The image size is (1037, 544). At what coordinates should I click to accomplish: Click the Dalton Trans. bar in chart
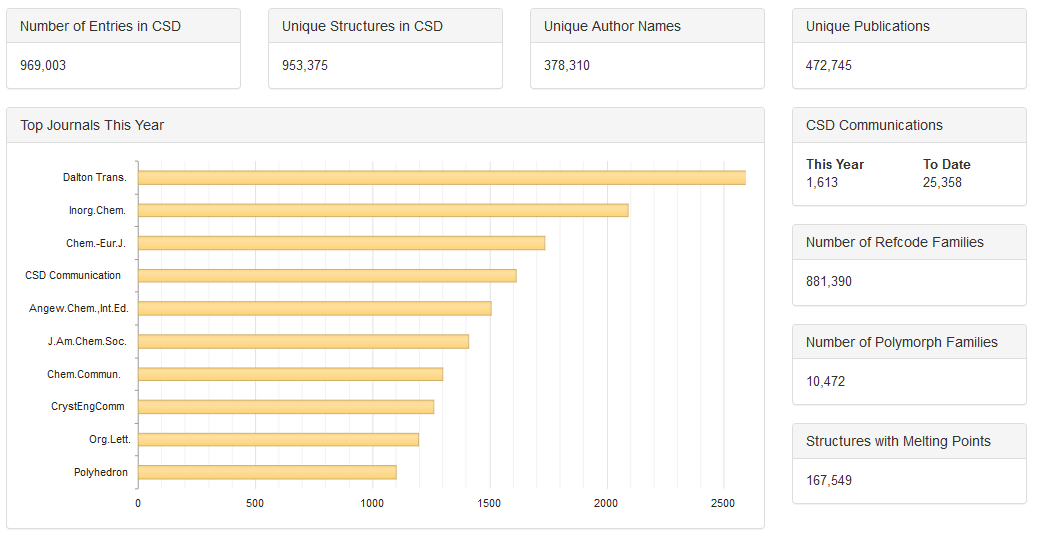441,178
